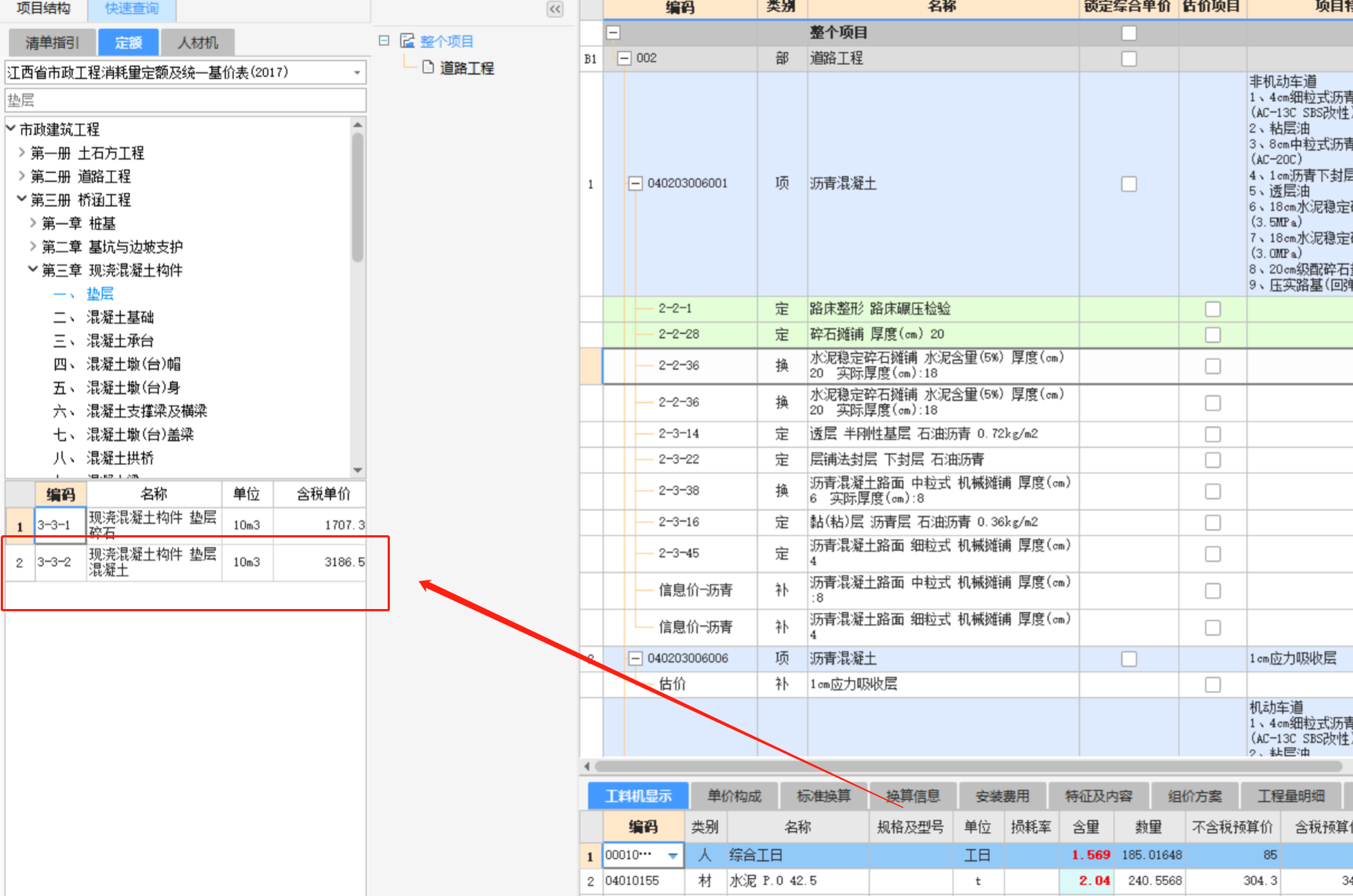Open the quota library dropdown 江西省市政工程
The width and height of the screenshot is (1353, 896).
pyautogui.click(x=357, y=72)
